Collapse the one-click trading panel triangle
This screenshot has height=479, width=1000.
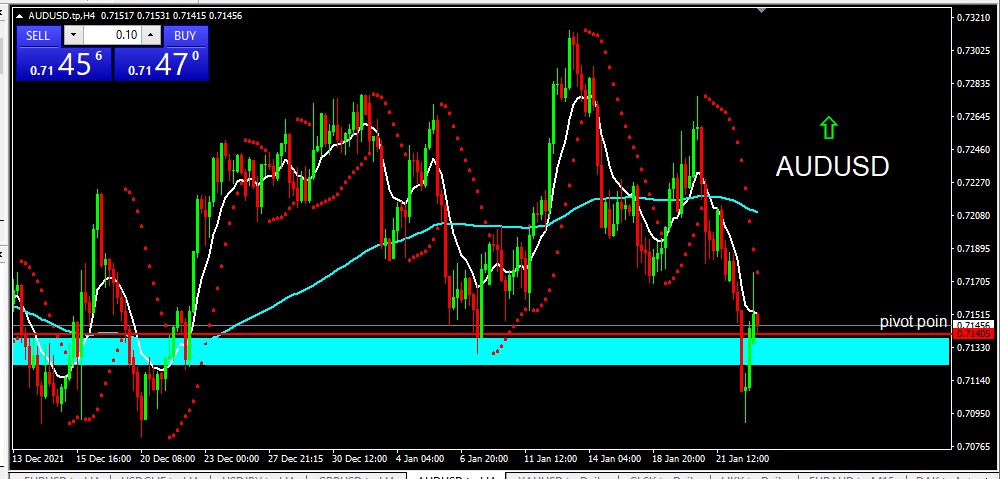pos(19,15)
